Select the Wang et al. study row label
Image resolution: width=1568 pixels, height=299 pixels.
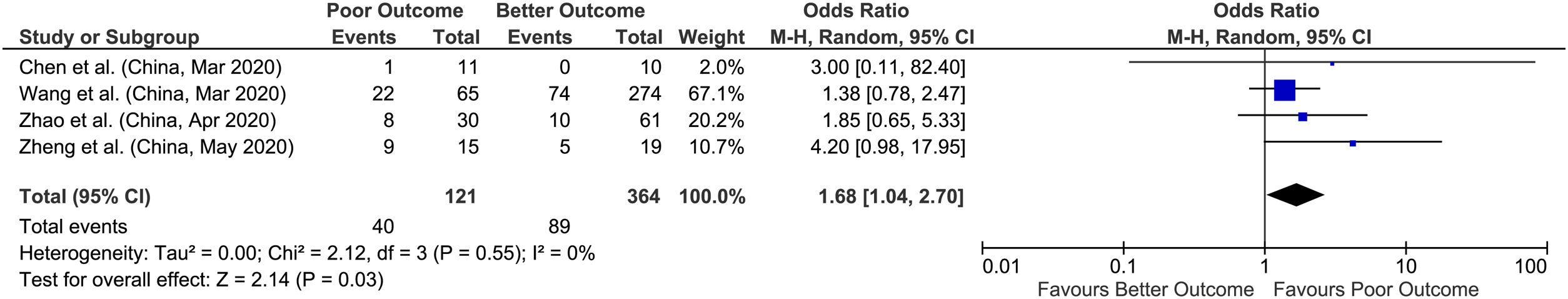tap(153, 94)
